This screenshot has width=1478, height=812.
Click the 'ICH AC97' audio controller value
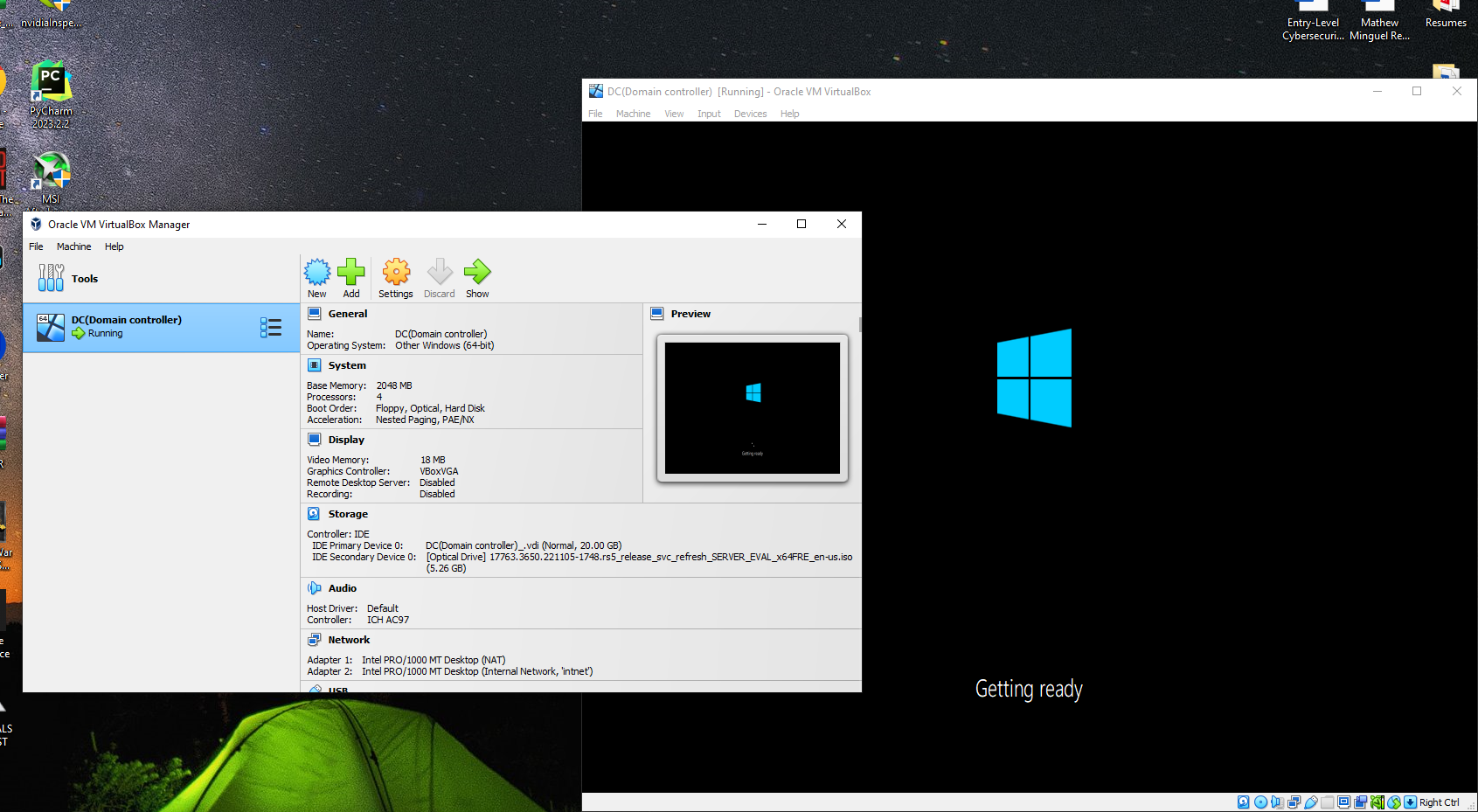point(388,620)
